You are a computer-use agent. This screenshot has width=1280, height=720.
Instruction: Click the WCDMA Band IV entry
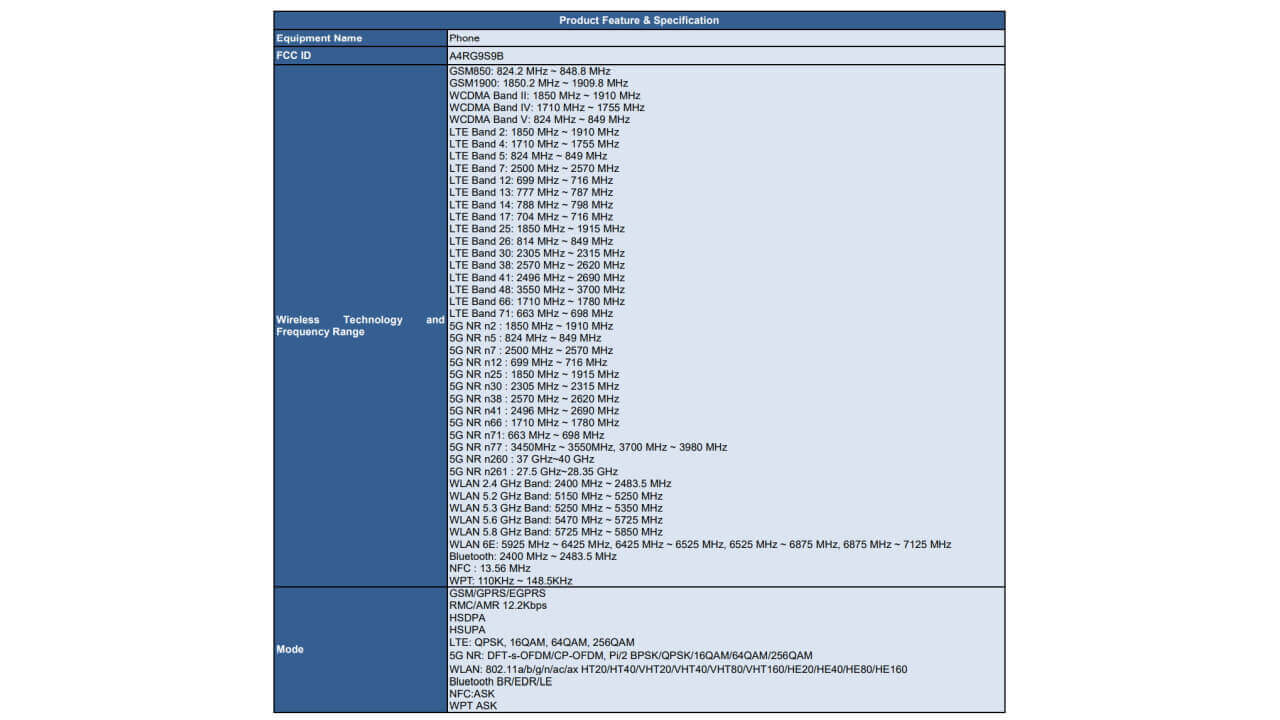pos(546,108)
